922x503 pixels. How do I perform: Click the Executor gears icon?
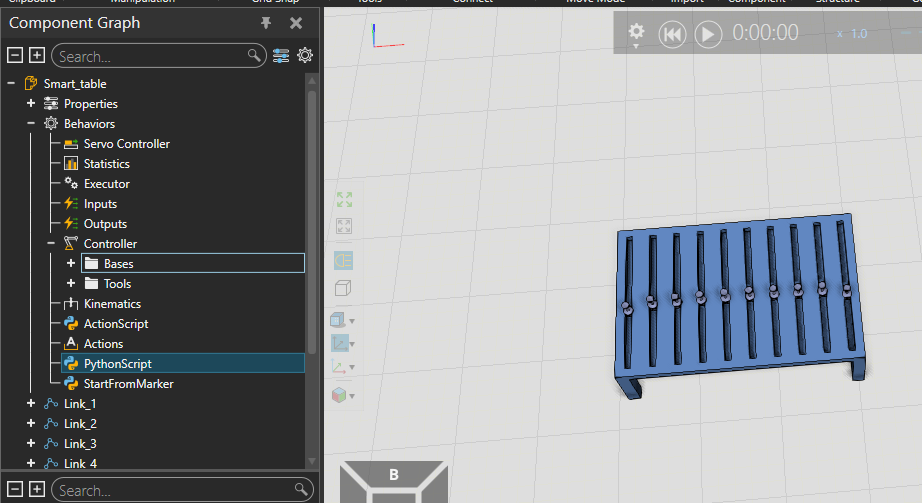71,184
